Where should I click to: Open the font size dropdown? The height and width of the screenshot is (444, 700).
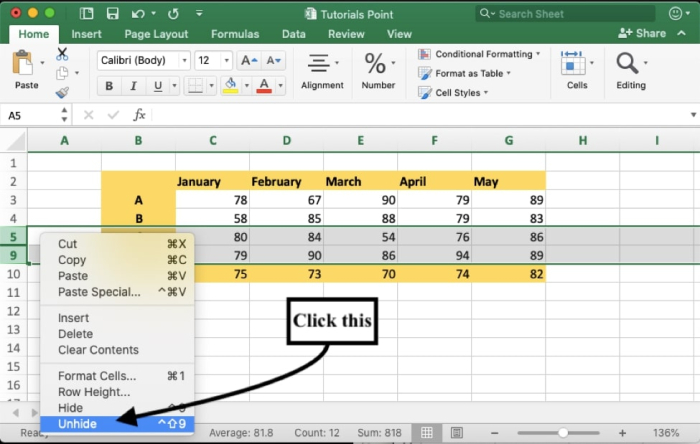pos(227,60)
